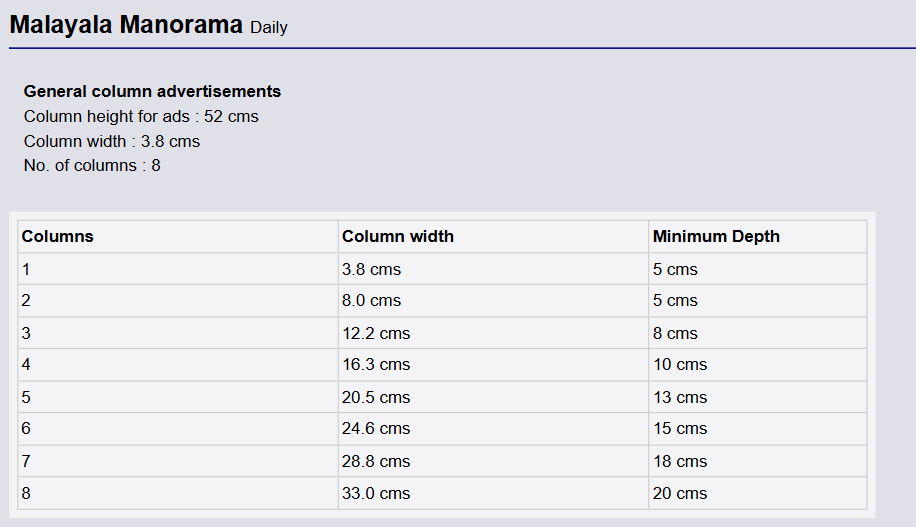The height and width of the screenshot is (527, 916).
Task: Click the 'Minimum Depth' table header
Action: coord(758,237)
